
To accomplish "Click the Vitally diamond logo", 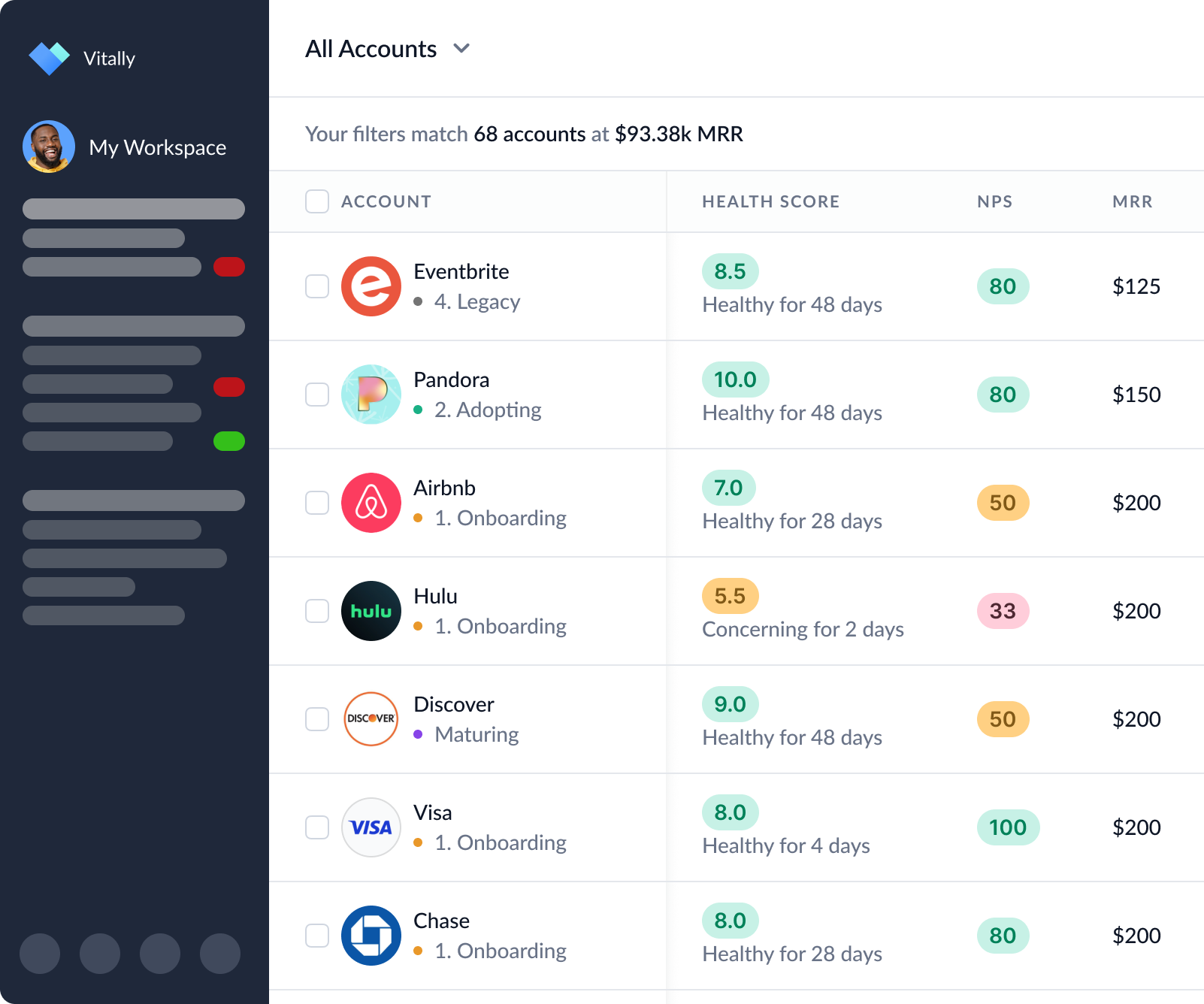I will tap(50, 58).
